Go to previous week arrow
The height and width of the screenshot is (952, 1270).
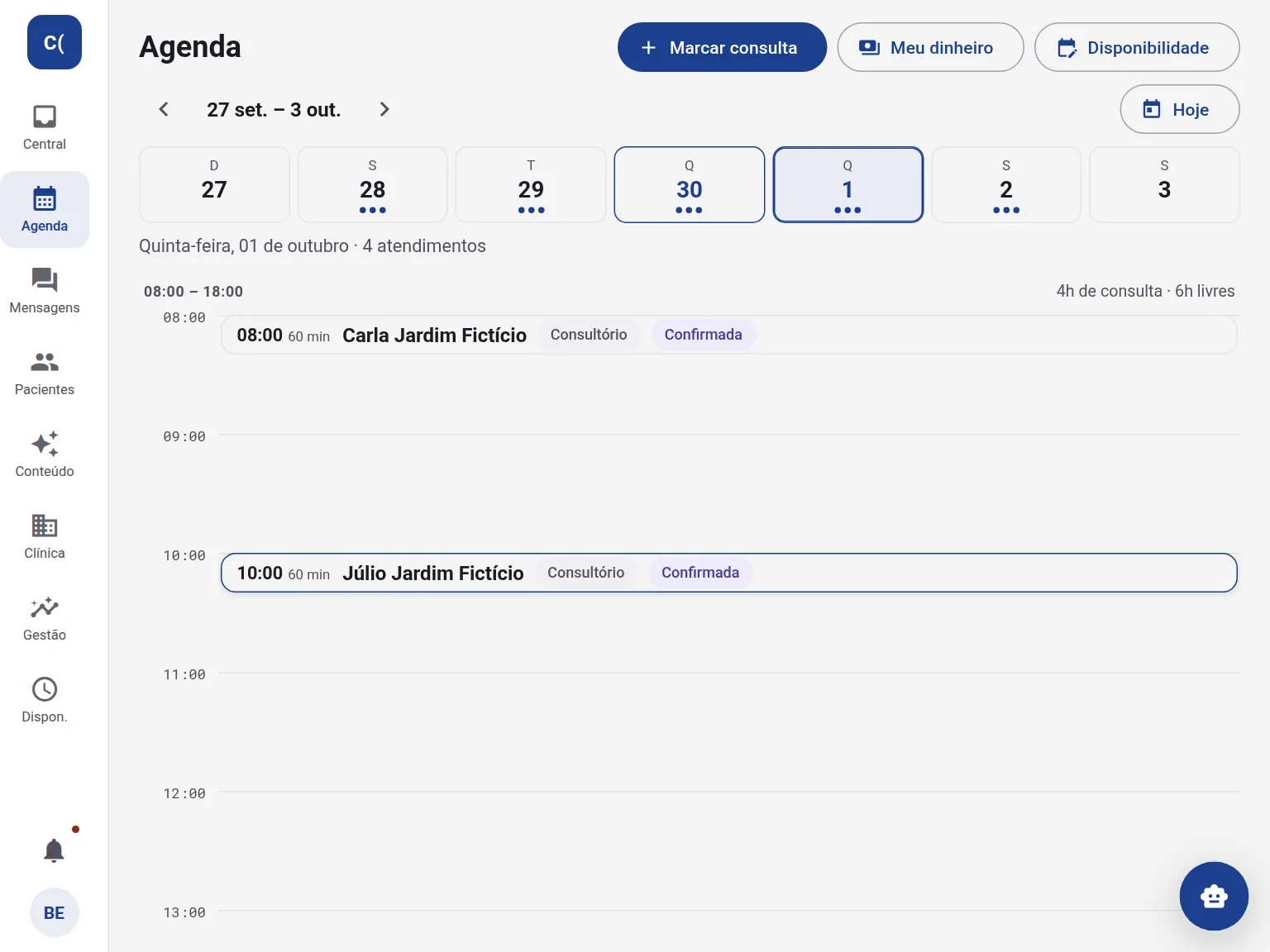point(164,109)
